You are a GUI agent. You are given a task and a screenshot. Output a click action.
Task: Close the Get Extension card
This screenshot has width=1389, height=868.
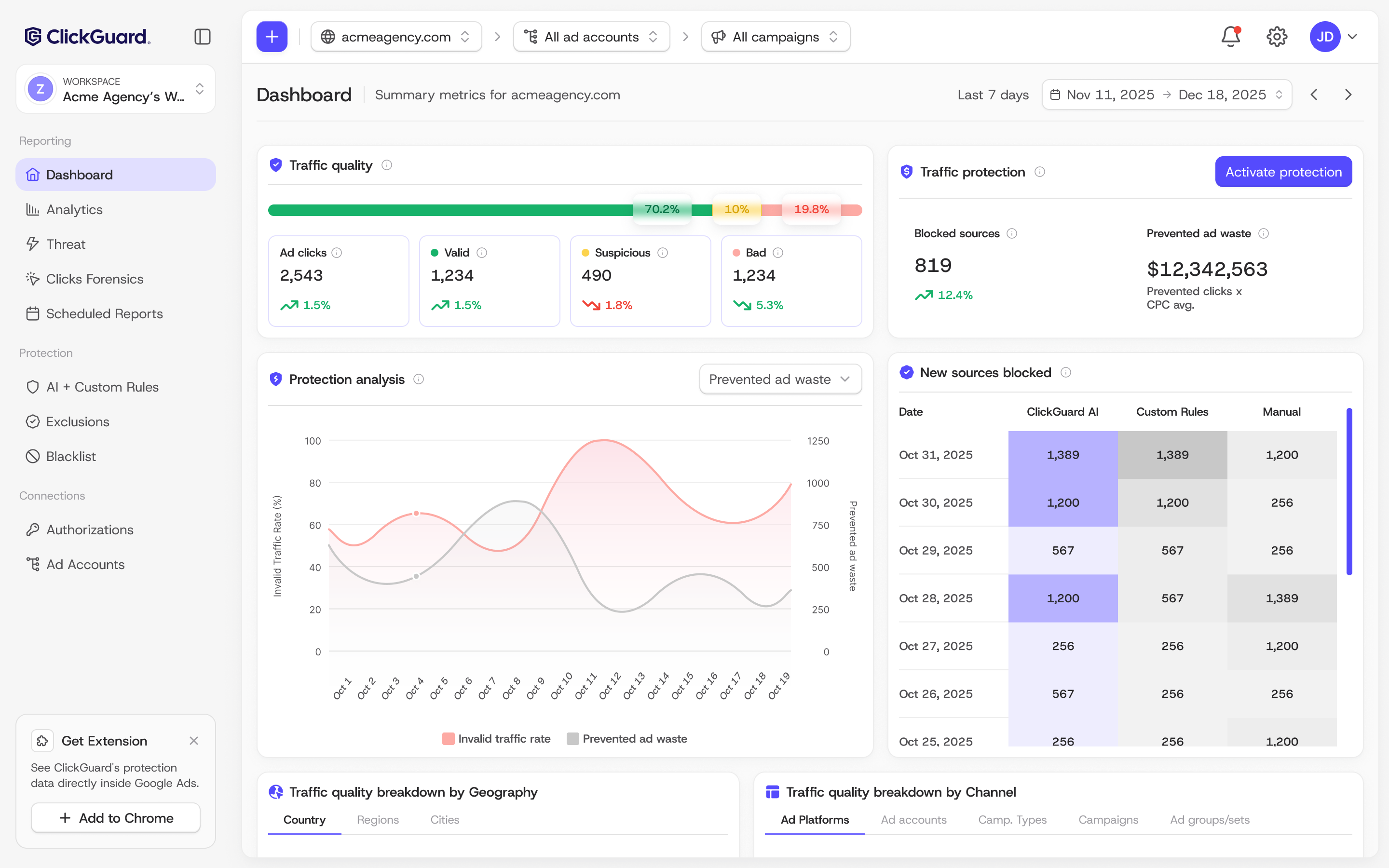point(194,741)
